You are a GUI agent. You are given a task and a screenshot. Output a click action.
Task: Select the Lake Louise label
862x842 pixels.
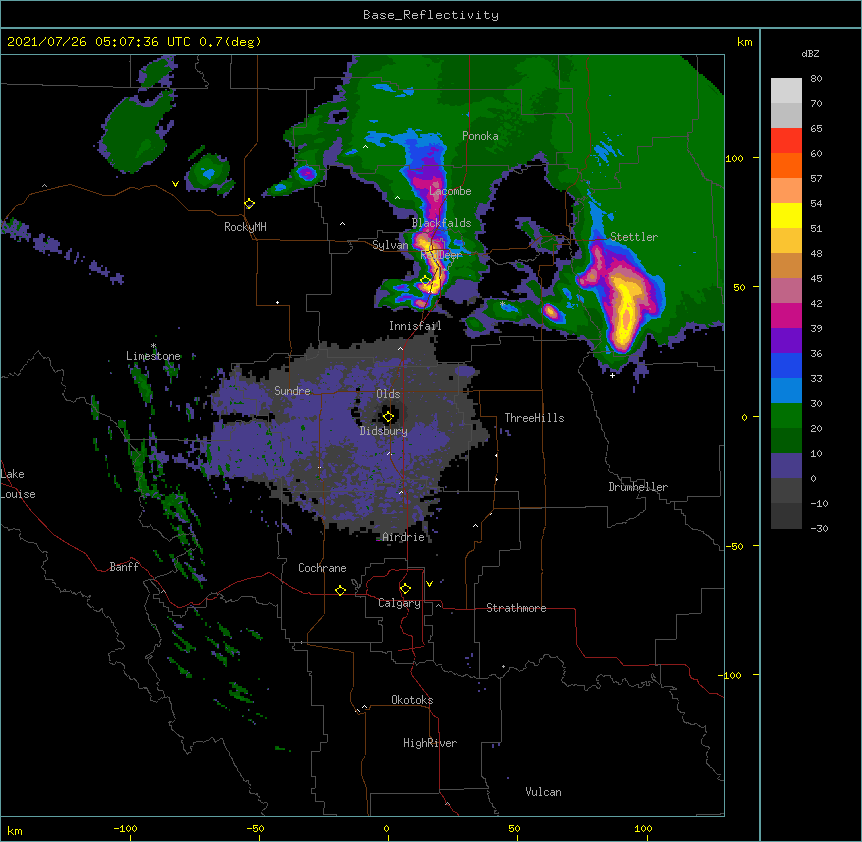pos(18,484)
